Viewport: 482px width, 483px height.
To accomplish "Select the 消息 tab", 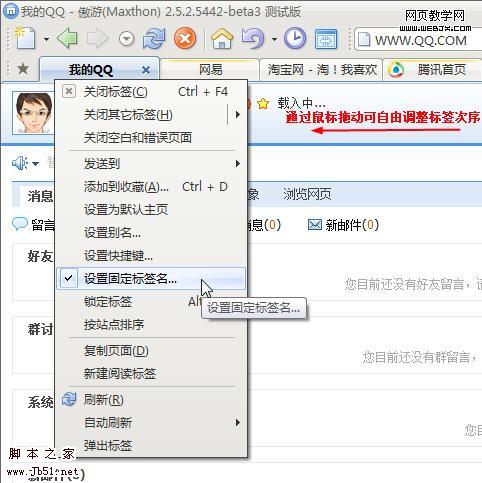I will pos(40,196).
